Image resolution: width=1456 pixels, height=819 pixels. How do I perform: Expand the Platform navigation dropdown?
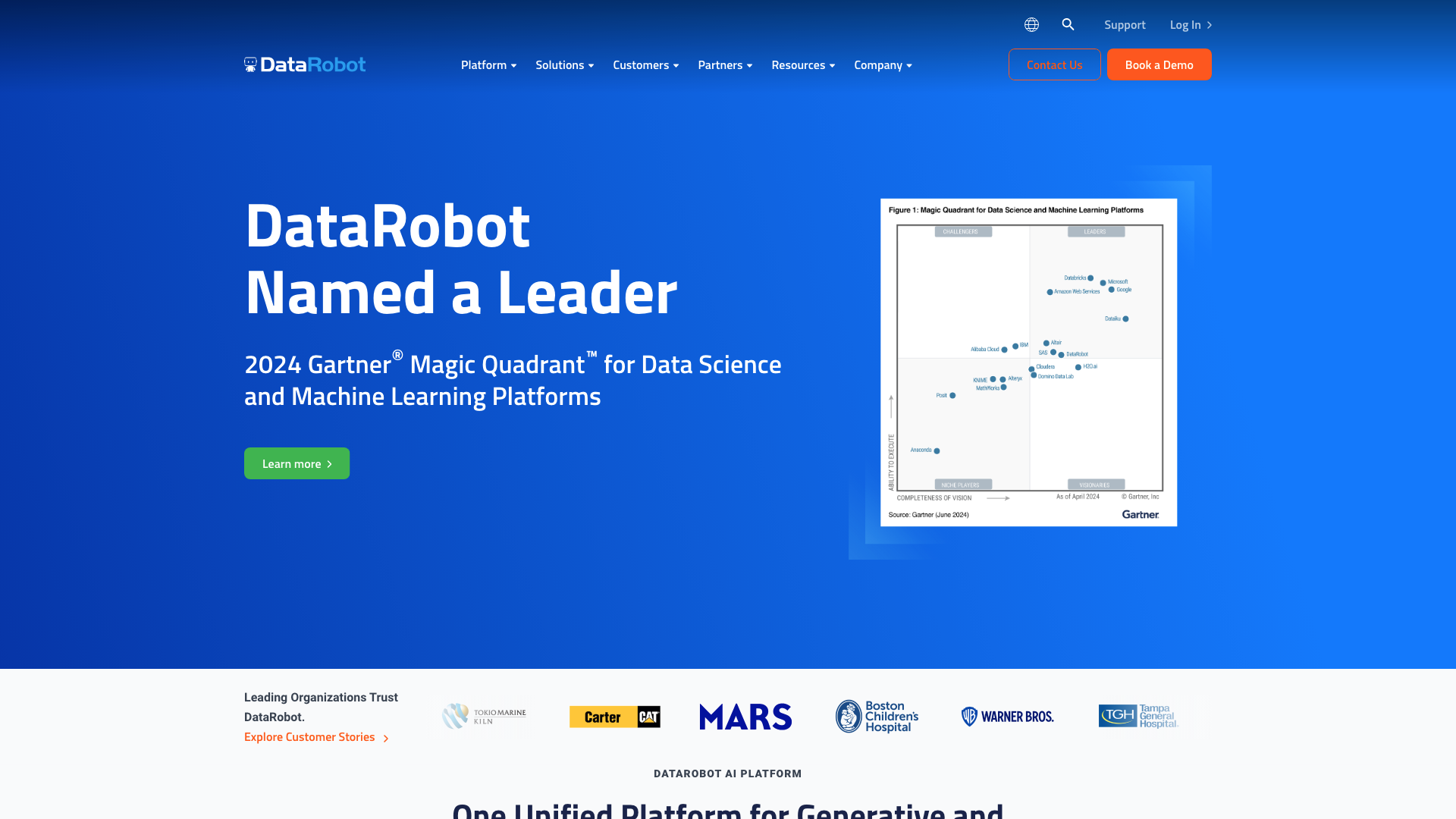(x=489, y=65)
